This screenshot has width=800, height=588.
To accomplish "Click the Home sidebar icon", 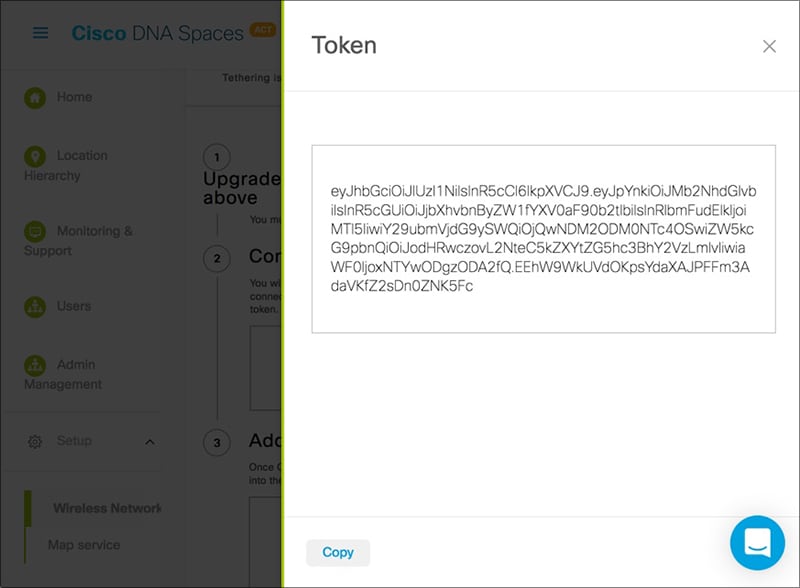I will tap(35, 97).
